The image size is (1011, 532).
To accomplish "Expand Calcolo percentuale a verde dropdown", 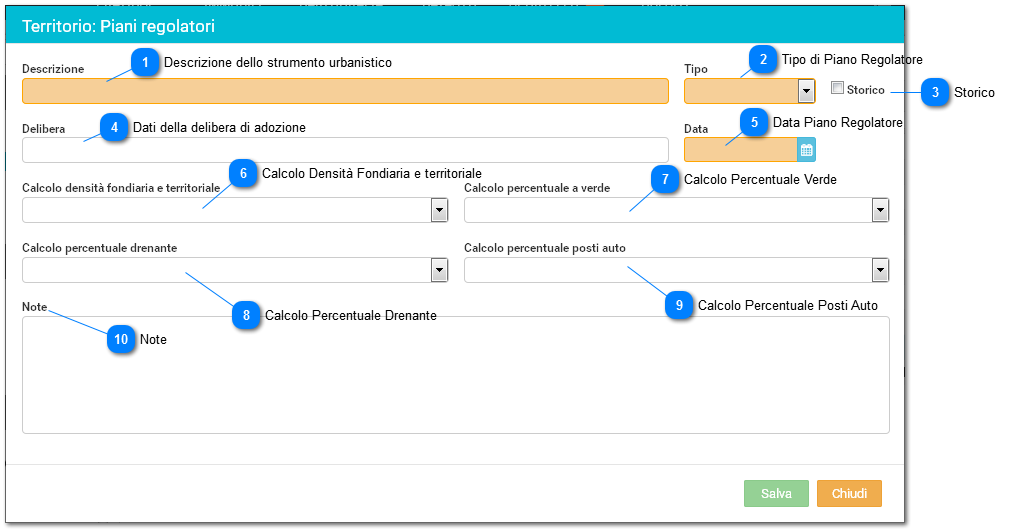I will pos(880,210).
